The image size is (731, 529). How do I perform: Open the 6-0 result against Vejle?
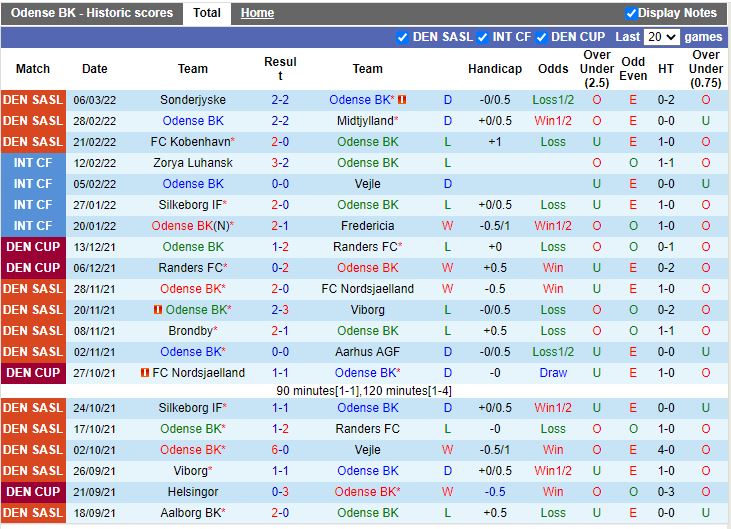pyautogui.click(x=280, y=450)
